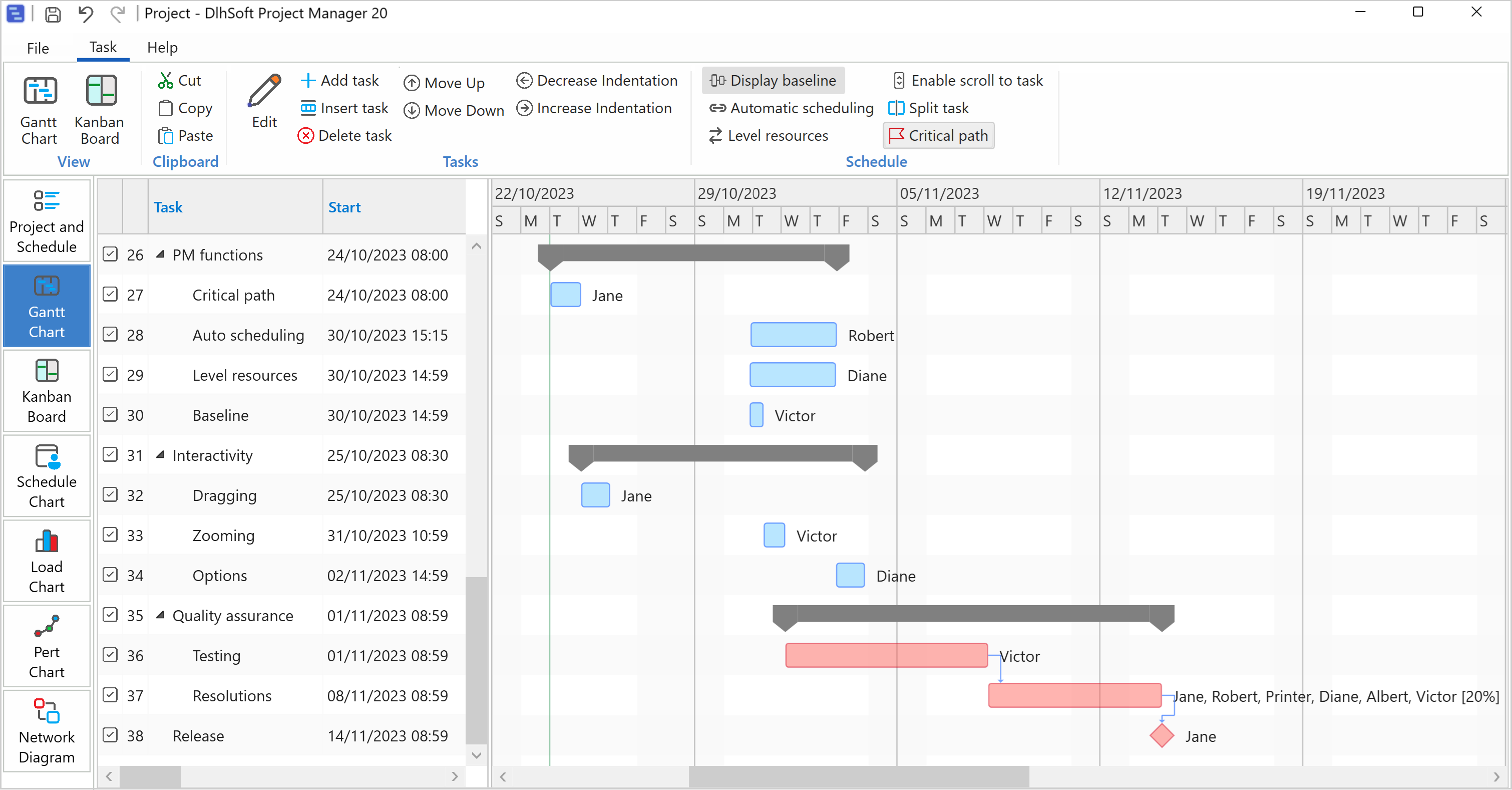This screenshot has height=790, width=1512.
Task: Disable the Critical path highlight
Action: tap(938, 135)
